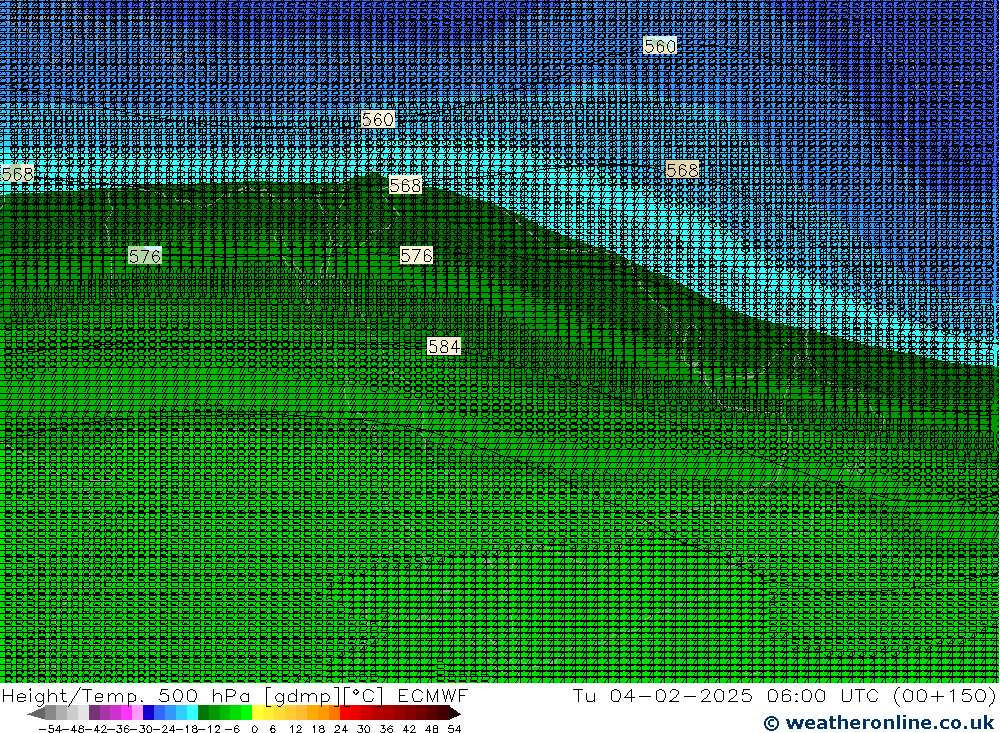
Task: Click the 560 label in the dark blue zone
Action: 660,46
